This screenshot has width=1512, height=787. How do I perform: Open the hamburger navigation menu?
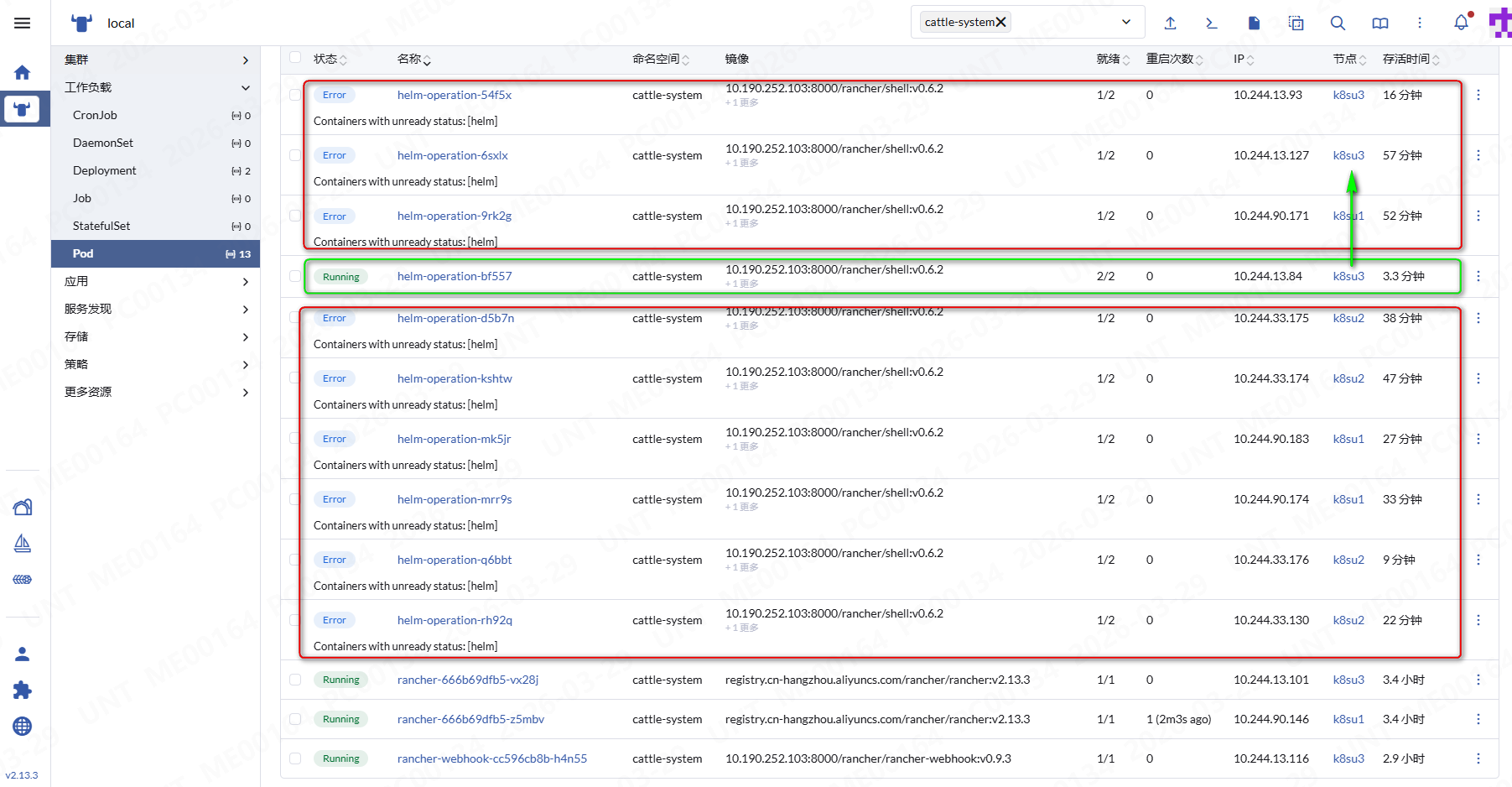[23, 23]
